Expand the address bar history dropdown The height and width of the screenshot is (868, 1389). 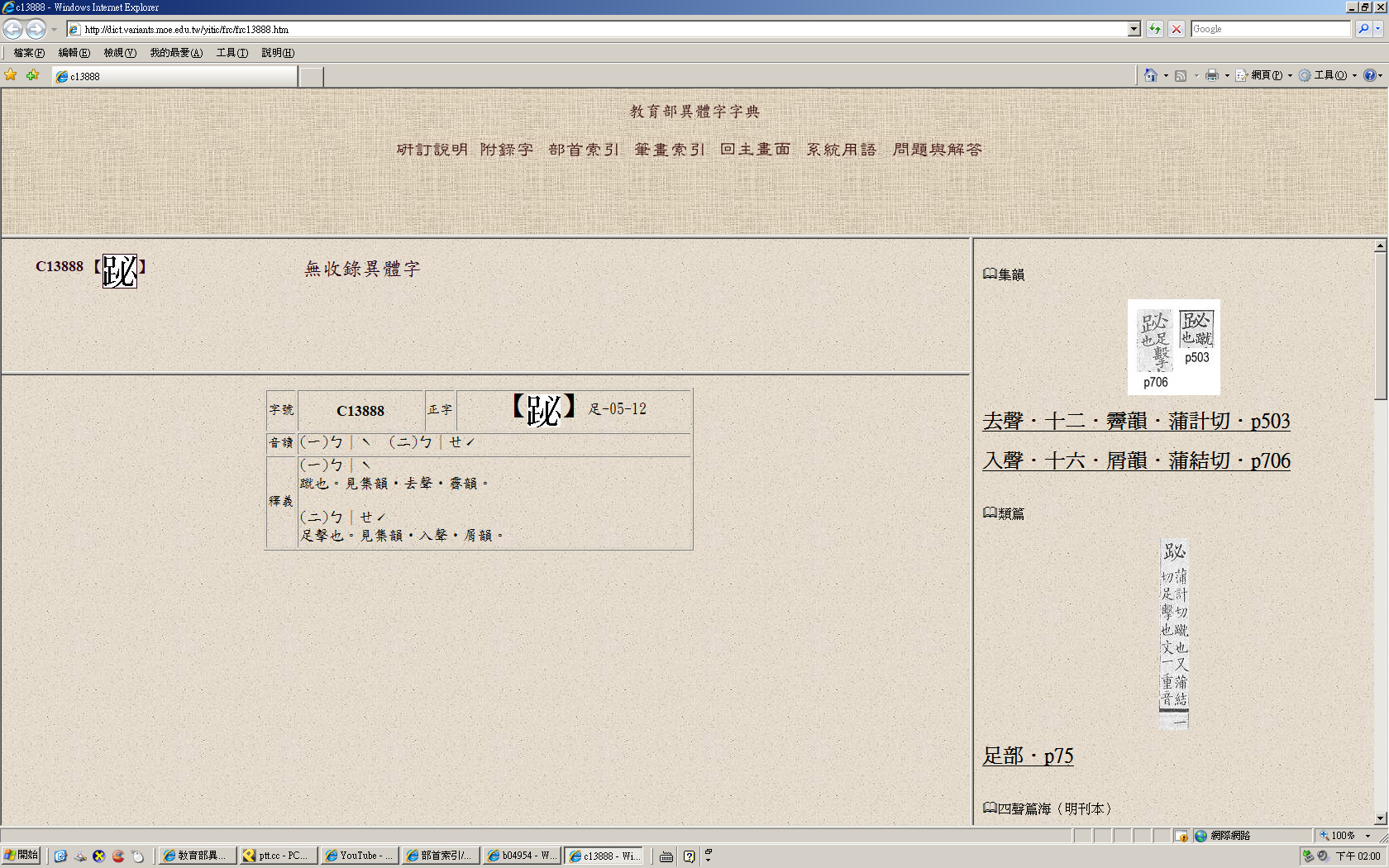point(1134,29)
